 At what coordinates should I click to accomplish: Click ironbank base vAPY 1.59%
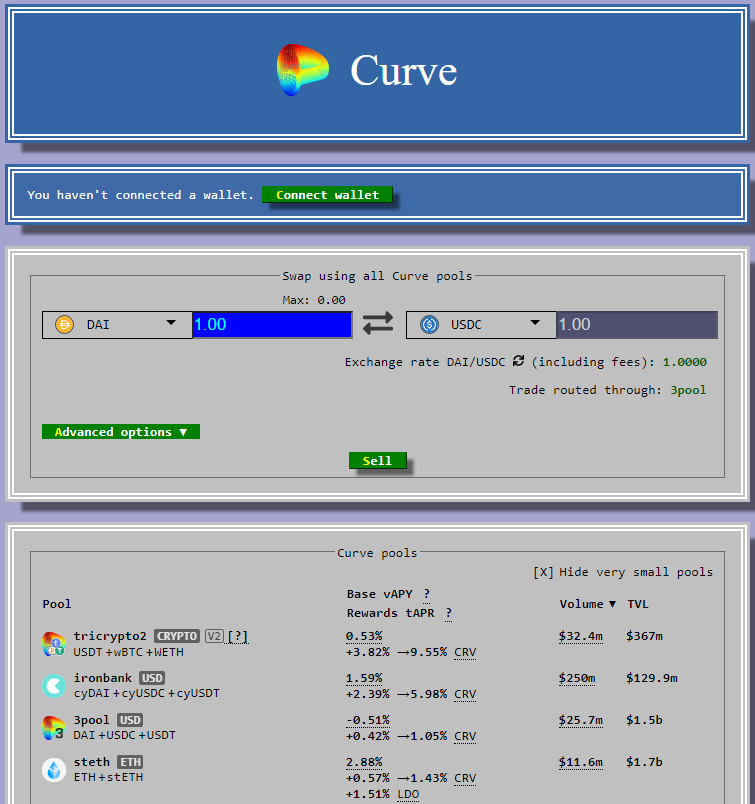point(364,678)
